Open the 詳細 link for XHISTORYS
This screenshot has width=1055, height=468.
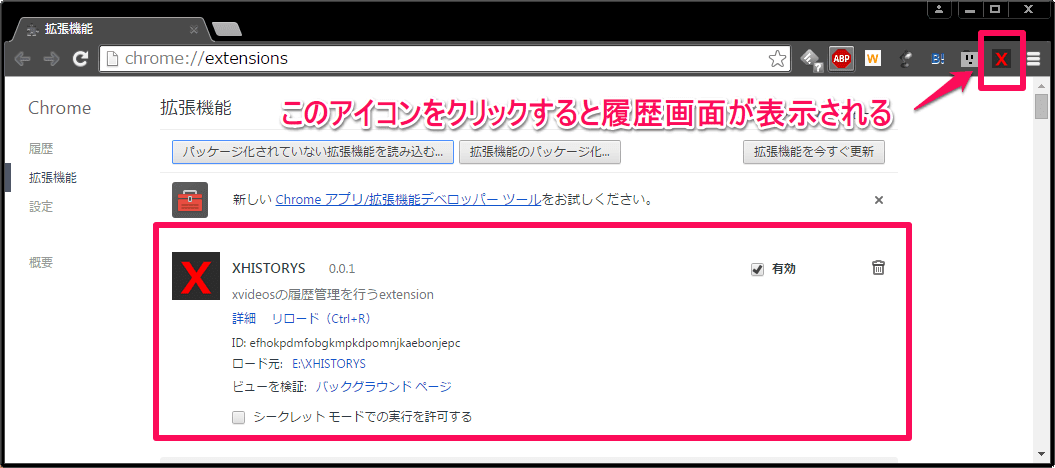tap(244, 318)
